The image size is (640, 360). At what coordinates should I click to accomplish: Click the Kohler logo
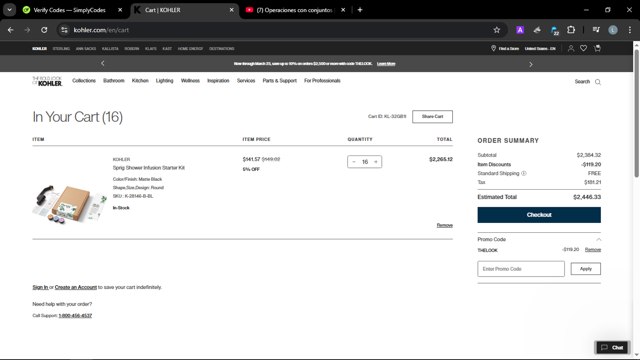47,81
